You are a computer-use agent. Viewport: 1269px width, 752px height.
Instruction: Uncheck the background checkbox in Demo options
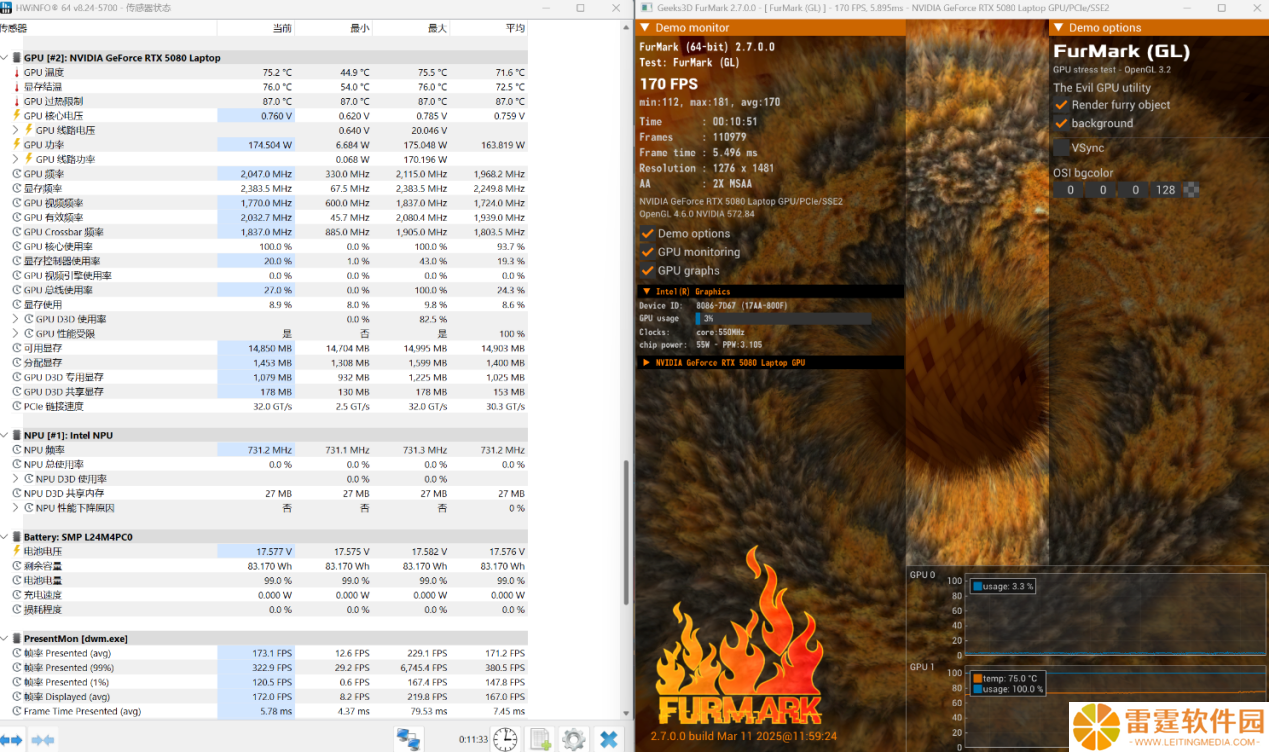1062,123
